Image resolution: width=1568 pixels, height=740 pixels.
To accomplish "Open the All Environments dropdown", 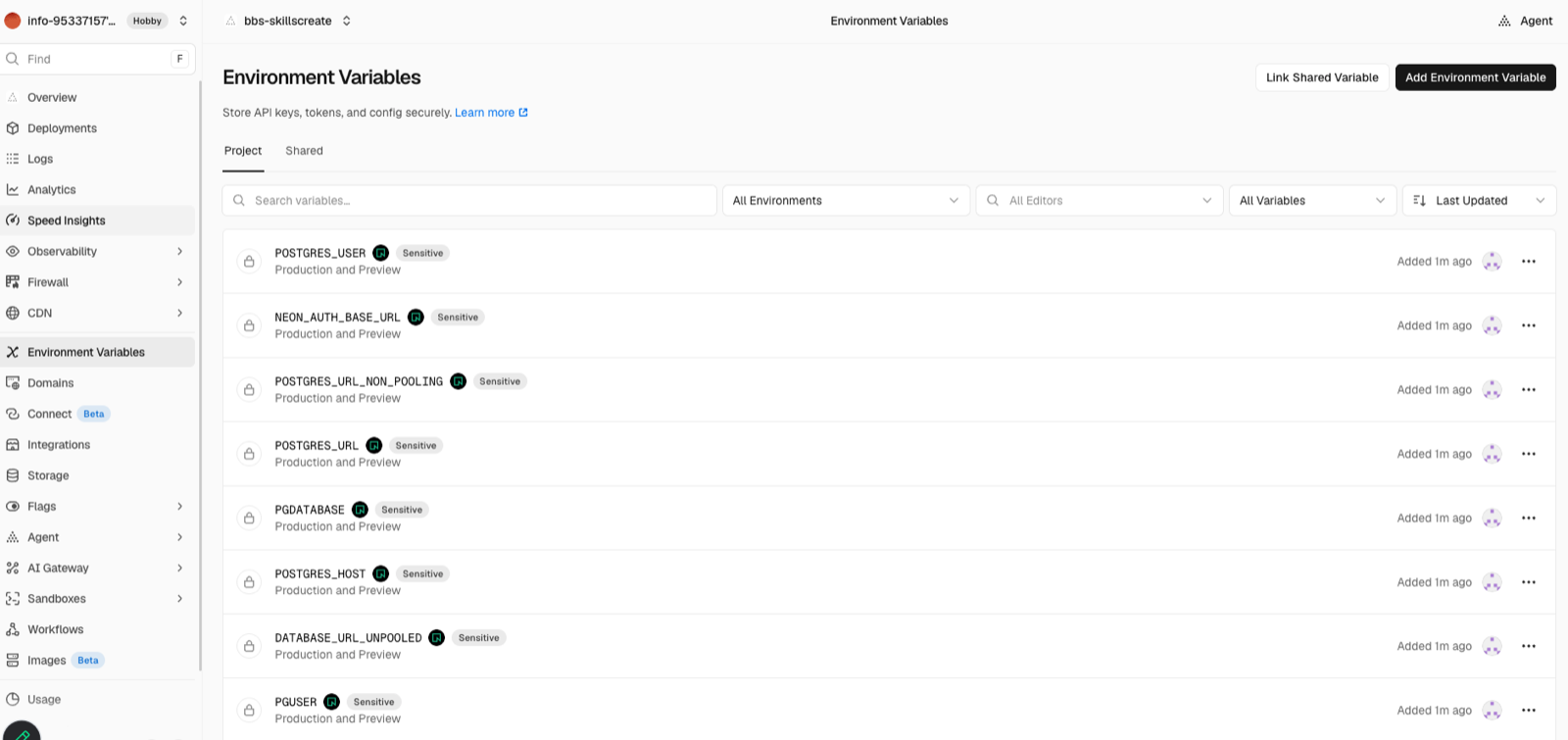I will point(846,201).
